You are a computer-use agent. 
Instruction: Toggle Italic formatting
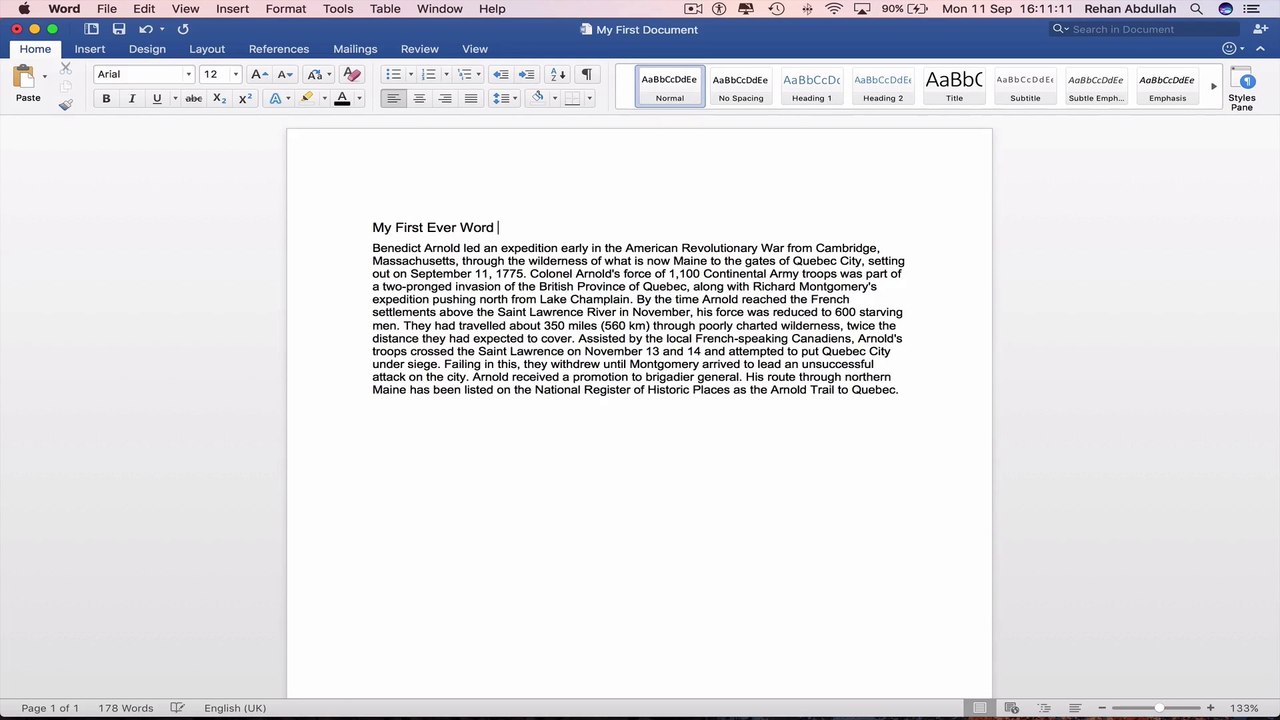click(x=131, y=98)
